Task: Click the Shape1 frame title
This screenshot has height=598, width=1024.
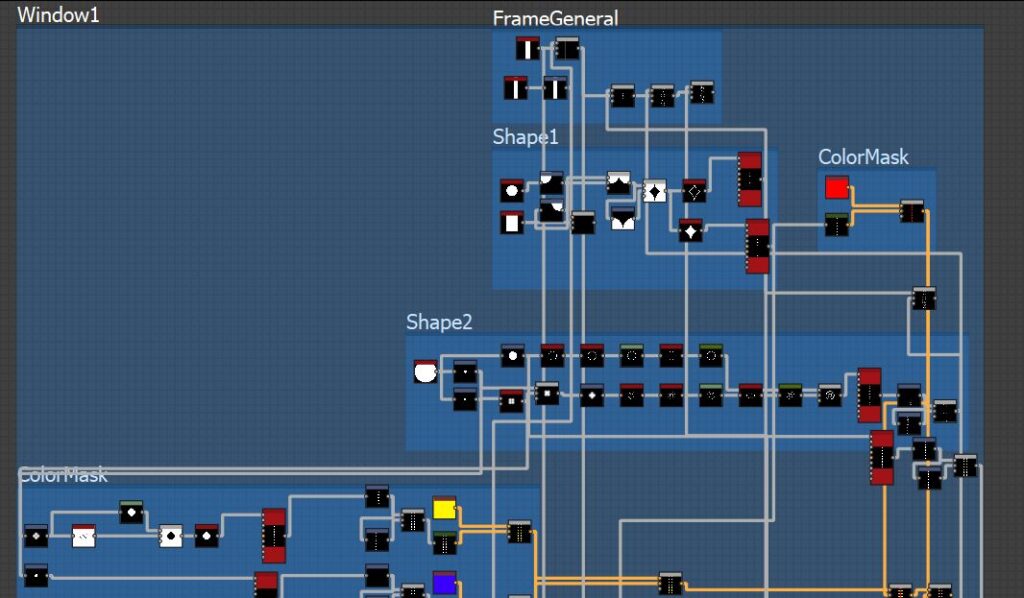Action: (x=526, y=136)
